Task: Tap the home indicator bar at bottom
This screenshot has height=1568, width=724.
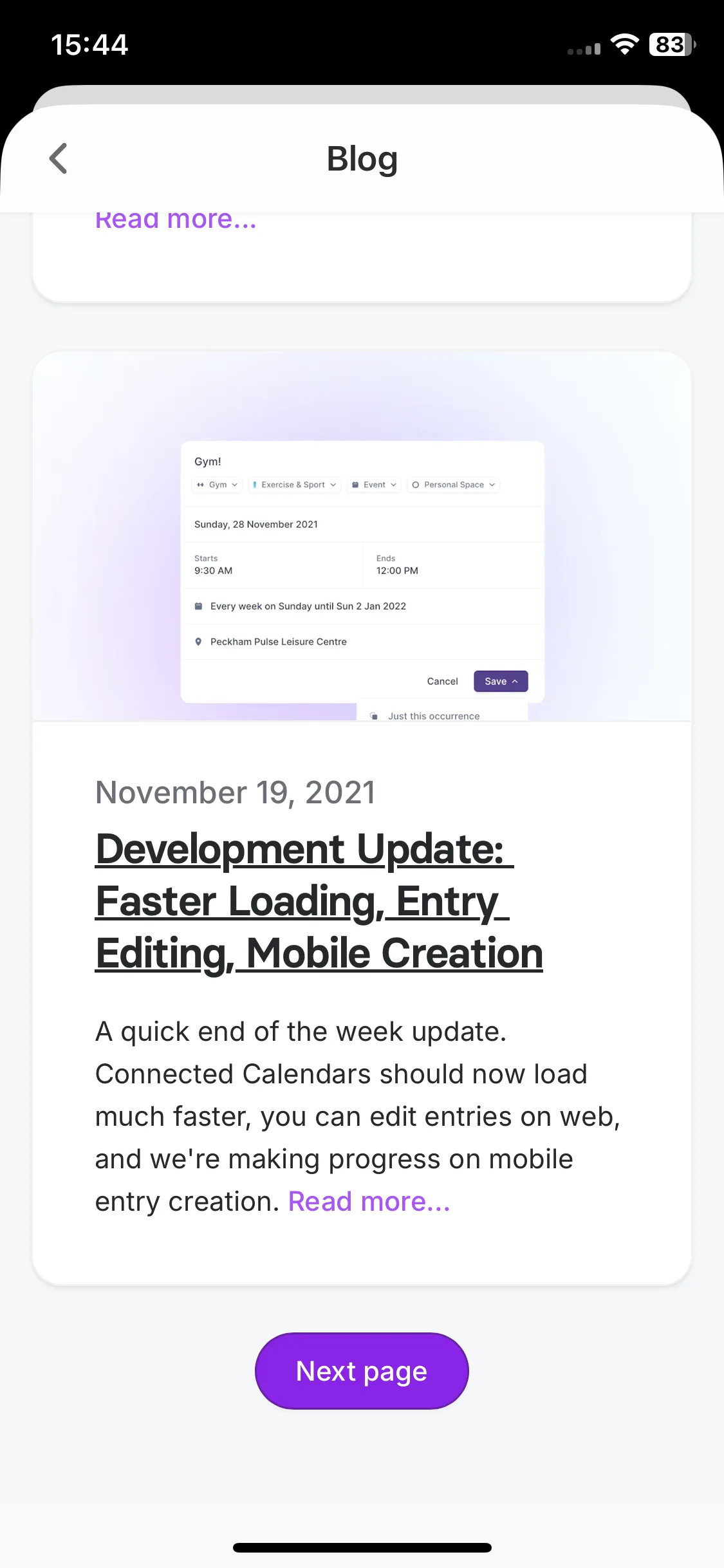Action: click(362, 1547)
